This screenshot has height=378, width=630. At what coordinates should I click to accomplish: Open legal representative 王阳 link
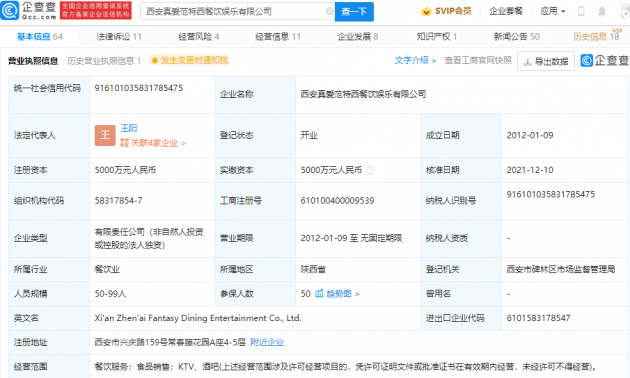pos(129,128)
